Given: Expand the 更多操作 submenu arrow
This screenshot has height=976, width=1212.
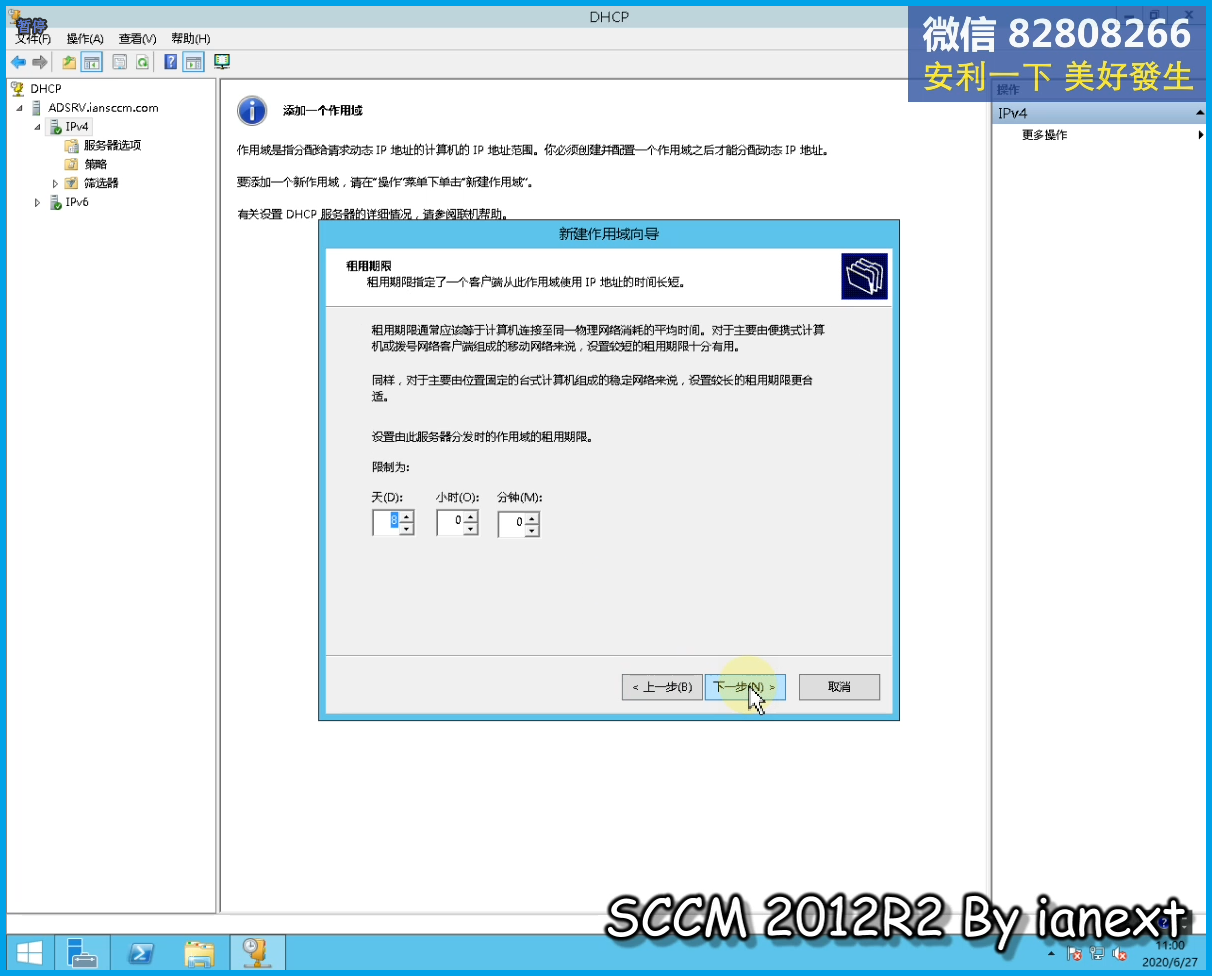Looking at the screenshot, I should tap(1200, 135).
